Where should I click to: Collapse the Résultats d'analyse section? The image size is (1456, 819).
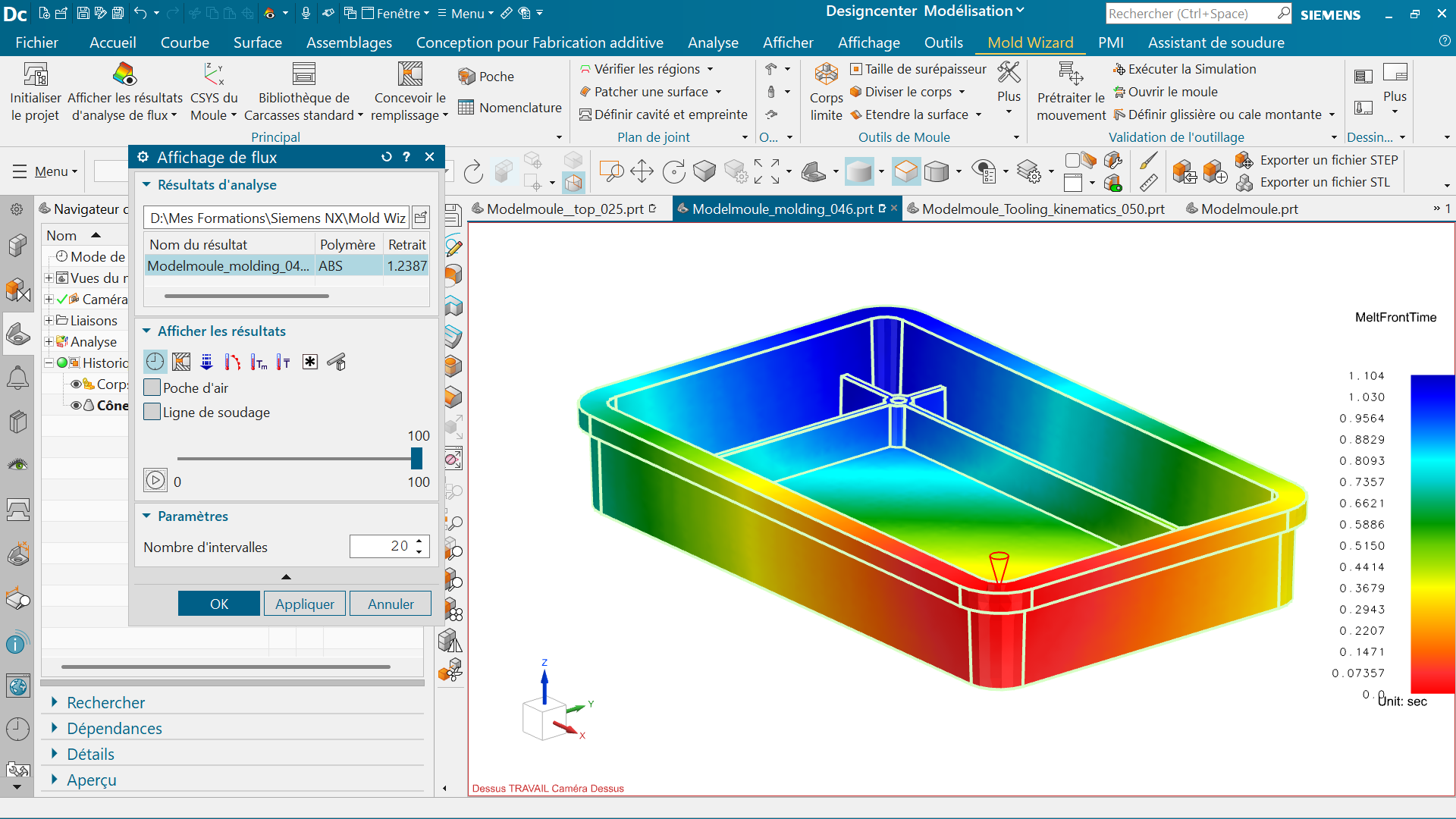click(x=146, y=184)
